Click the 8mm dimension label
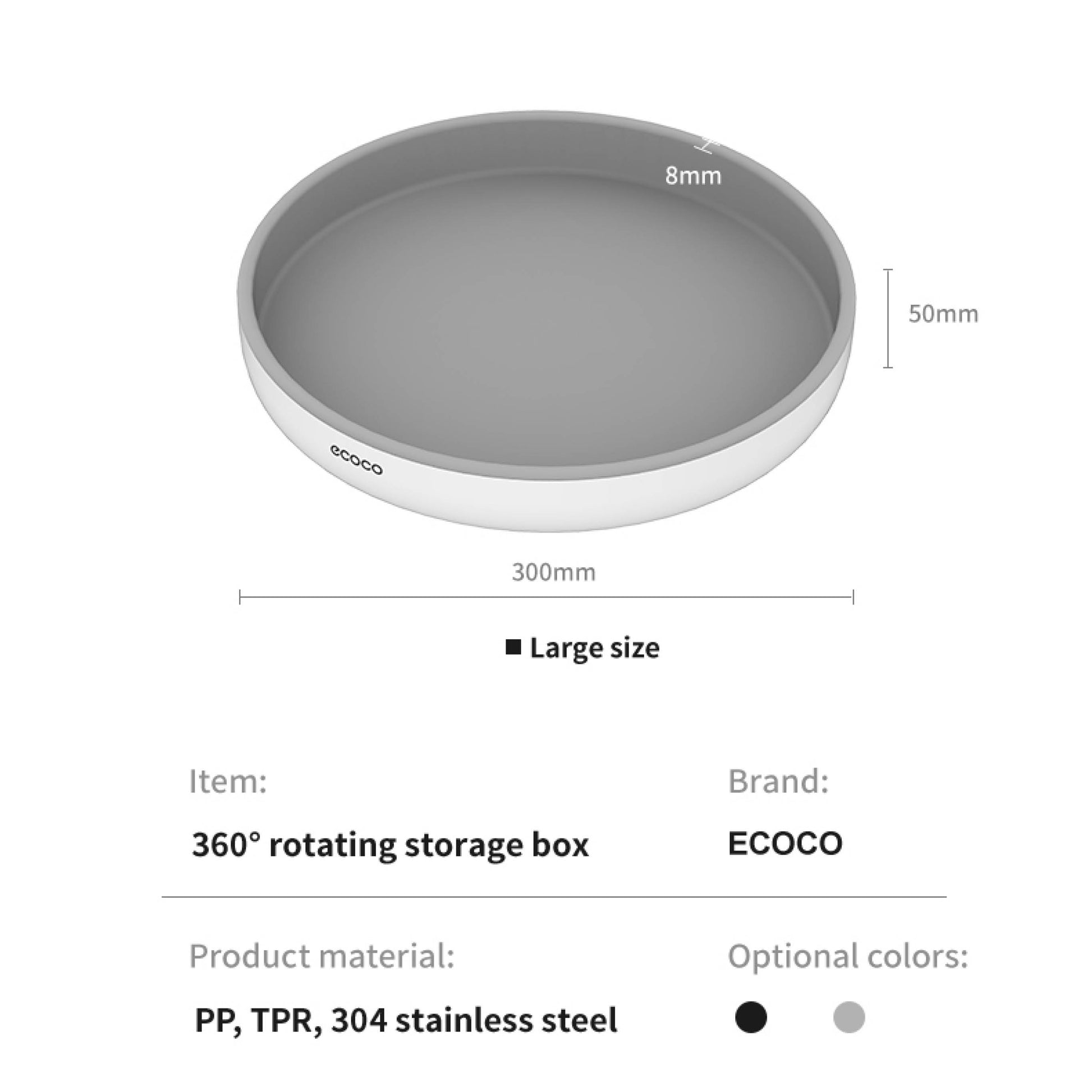 click(693, 176)
